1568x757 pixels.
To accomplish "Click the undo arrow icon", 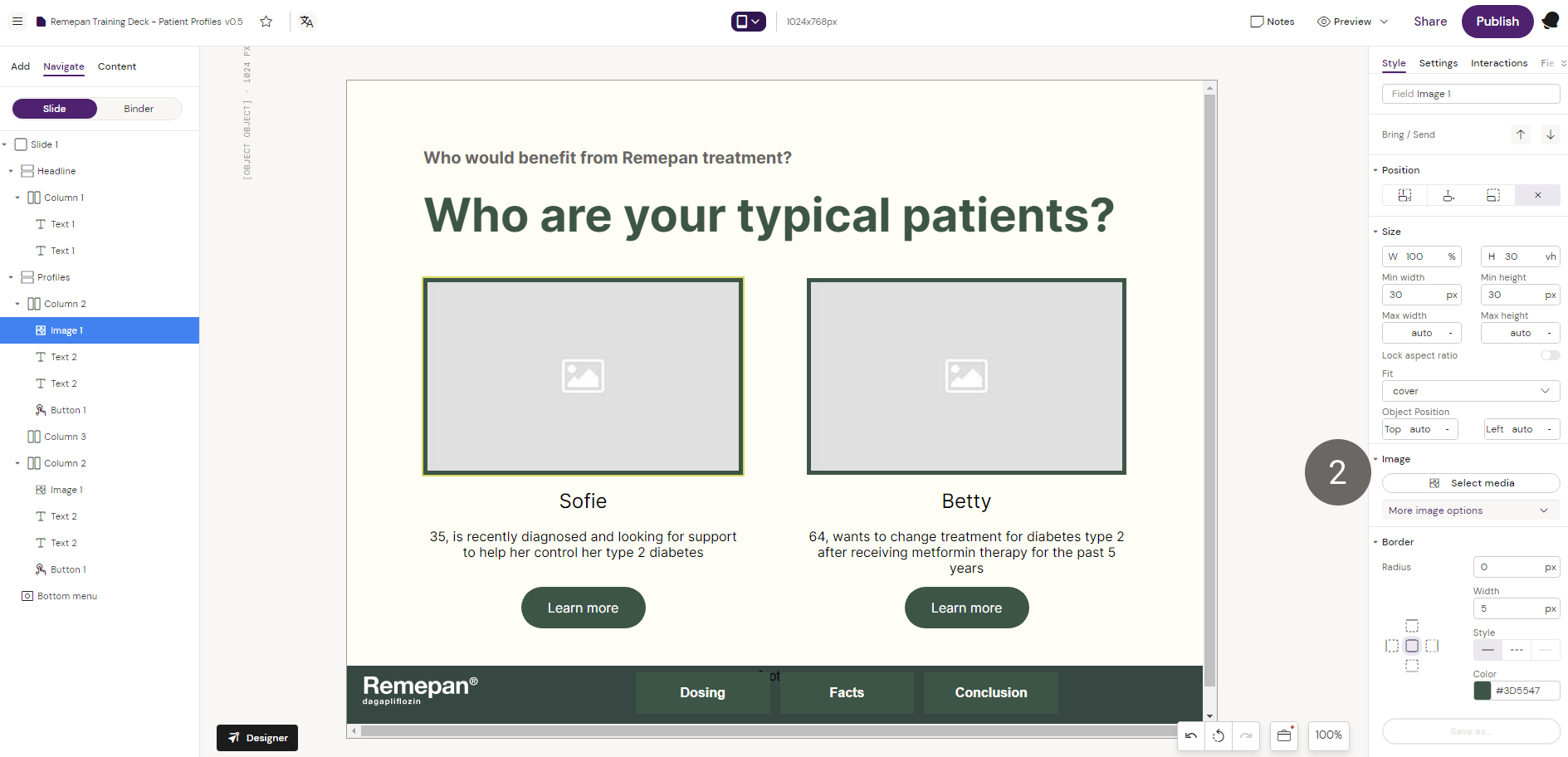I will point(1191,735).
